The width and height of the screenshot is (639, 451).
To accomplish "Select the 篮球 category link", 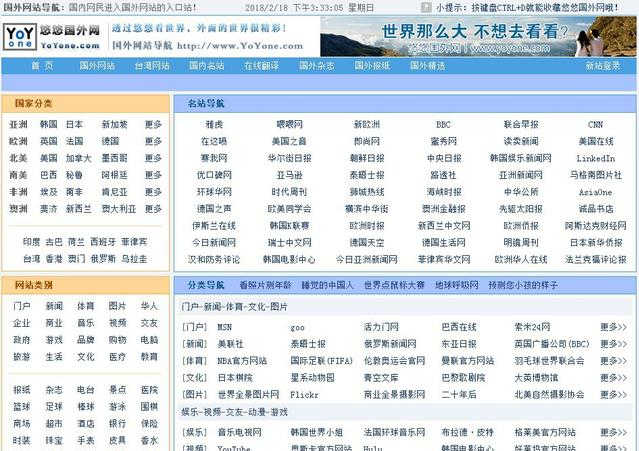I will pyautogui.click(x=22, y=407).
